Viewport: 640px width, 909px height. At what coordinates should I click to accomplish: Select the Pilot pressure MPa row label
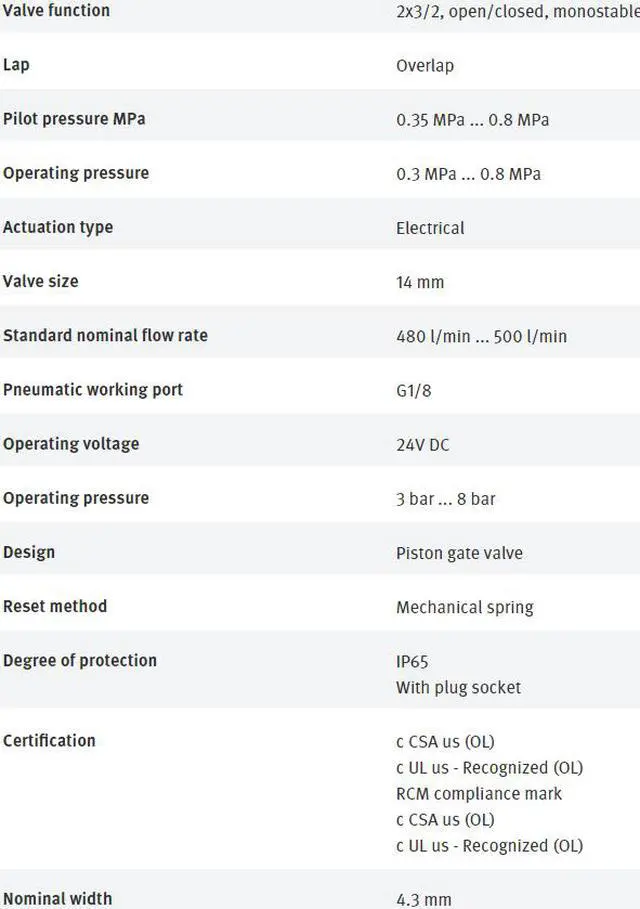[x=74, y=119]
